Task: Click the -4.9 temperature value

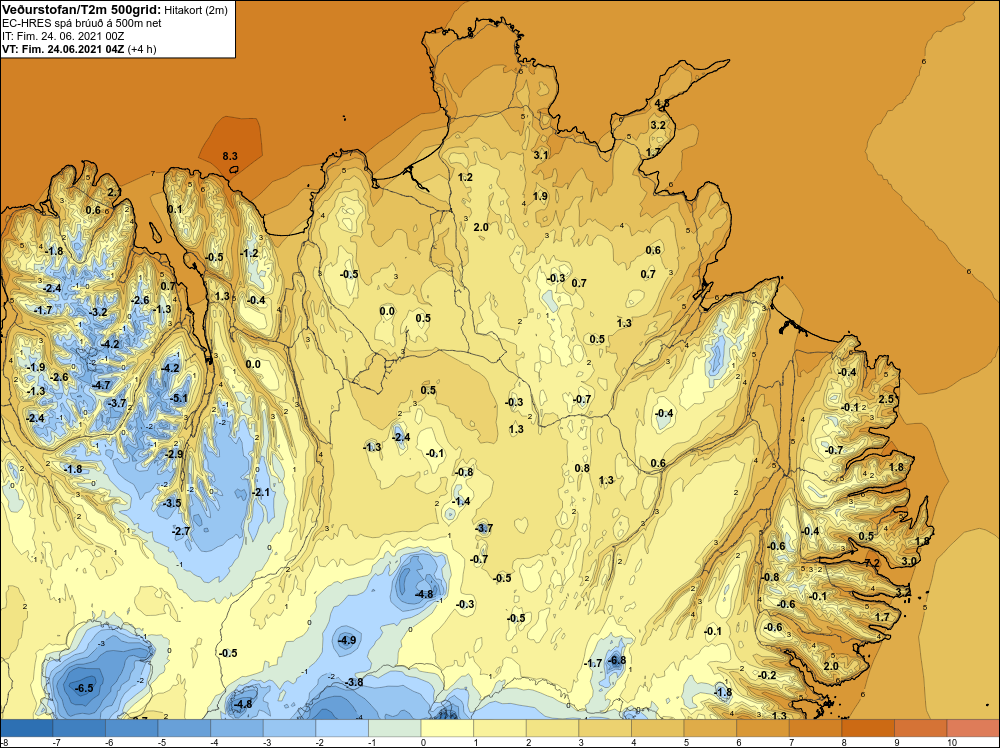Action: (347, 640)
